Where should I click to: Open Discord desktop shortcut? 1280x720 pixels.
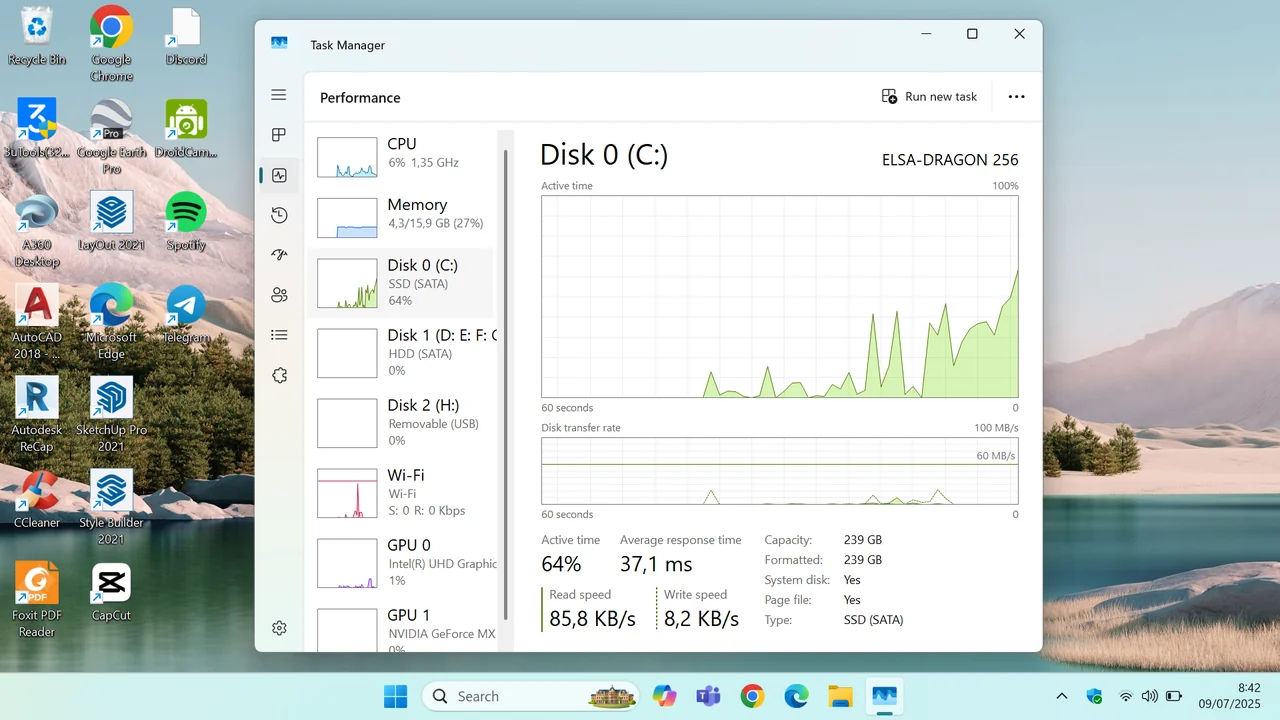186,36
